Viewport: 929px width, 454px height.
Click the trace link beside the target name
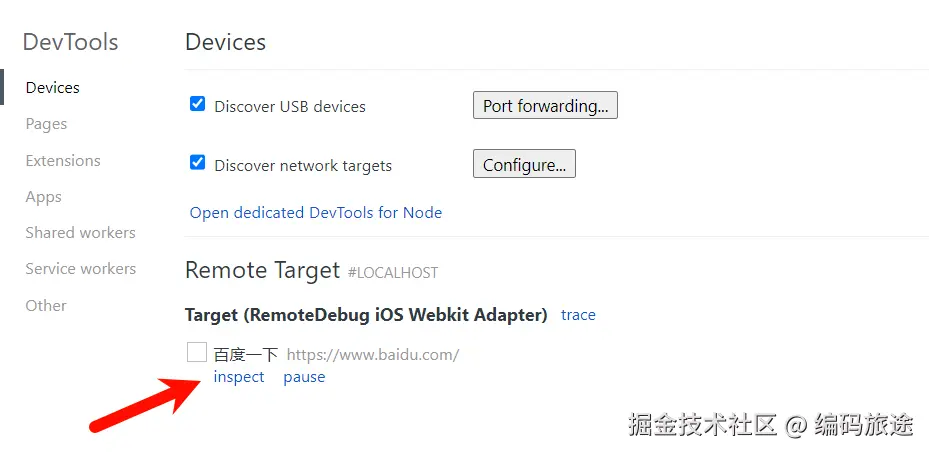[x=578, y=315]
